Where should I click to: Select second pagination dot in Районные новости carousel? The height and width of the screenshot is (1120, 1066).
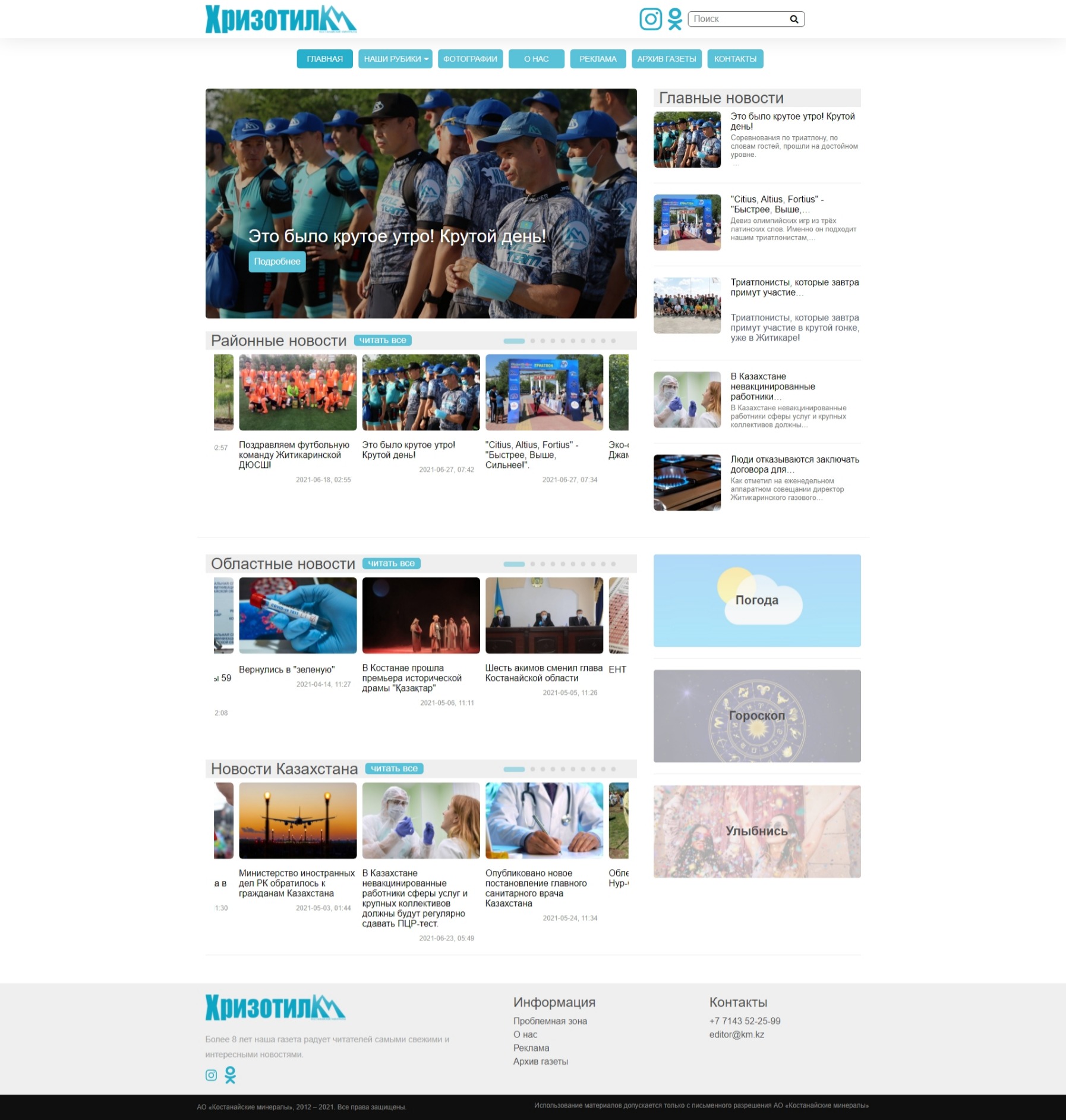(533, 341)
